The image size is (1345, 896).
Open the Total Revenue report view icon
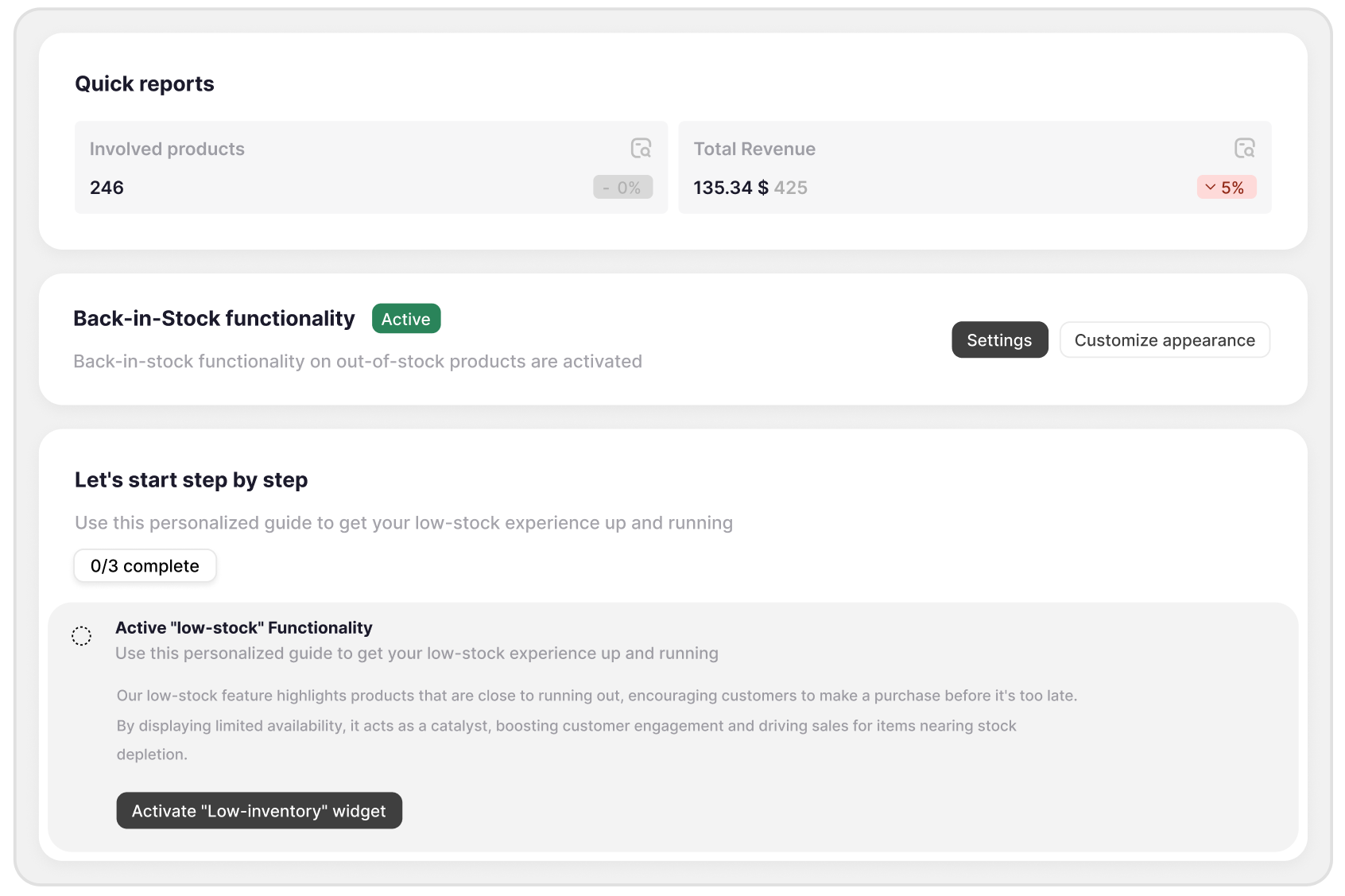pyautogui.click(x=1244, y=148)
